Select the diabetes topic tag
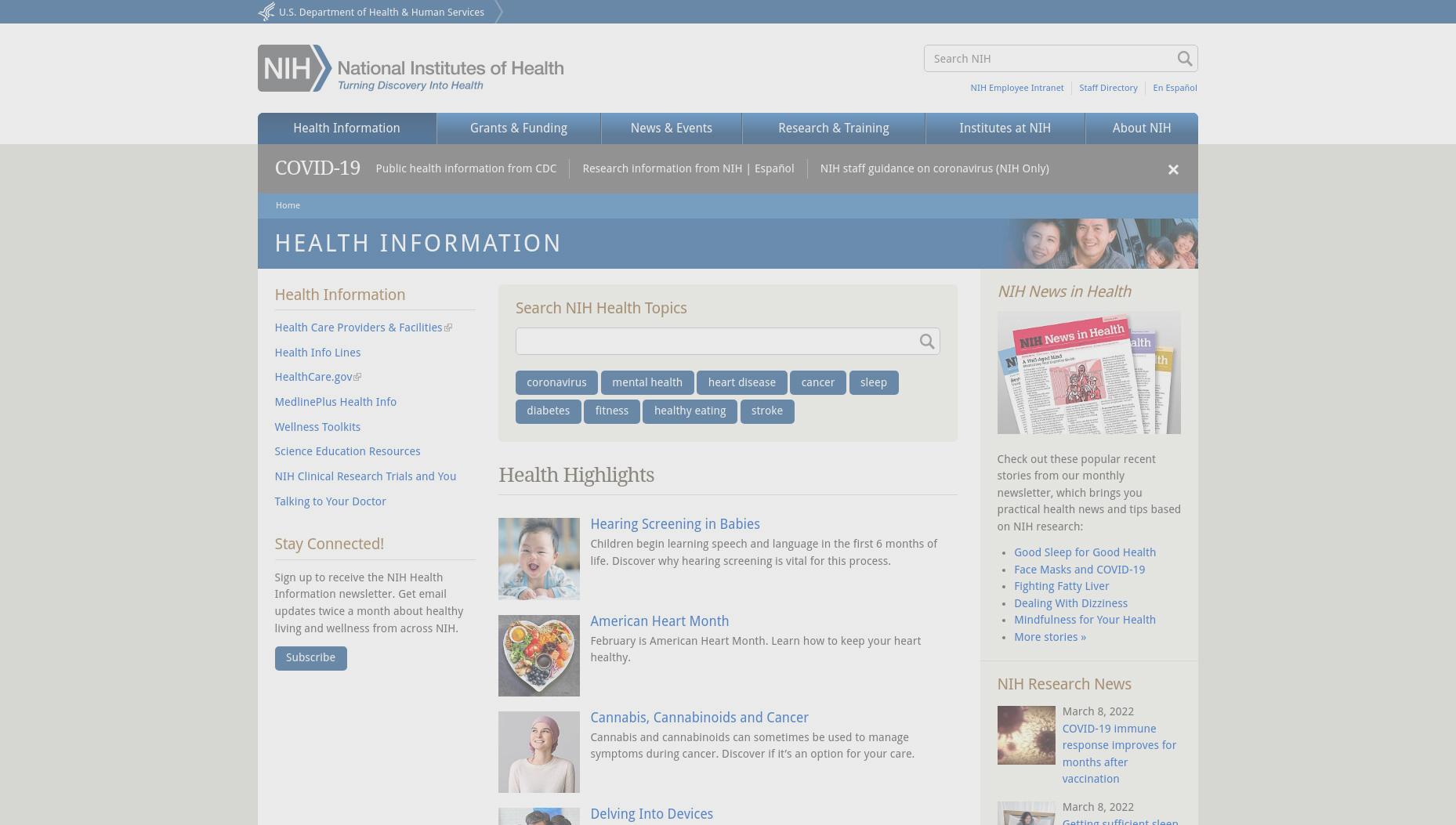The width and height of the screenshot is (1456, 825). tap(549, 411)
